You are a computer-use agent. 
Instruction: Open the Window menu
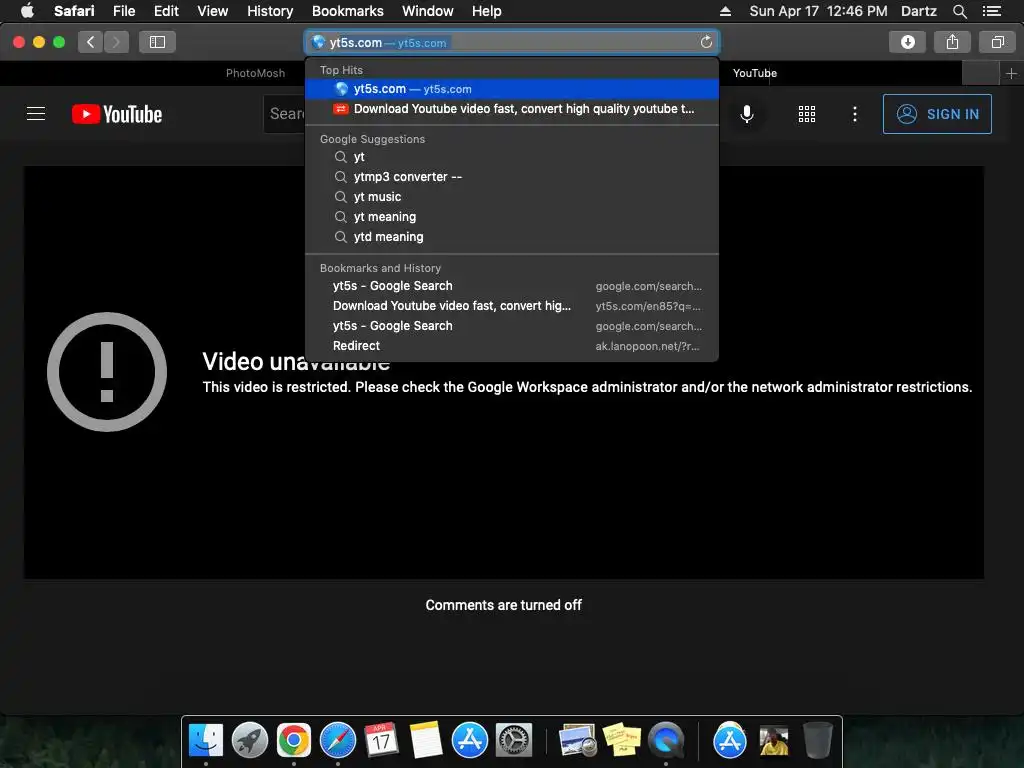pos(427,11)
